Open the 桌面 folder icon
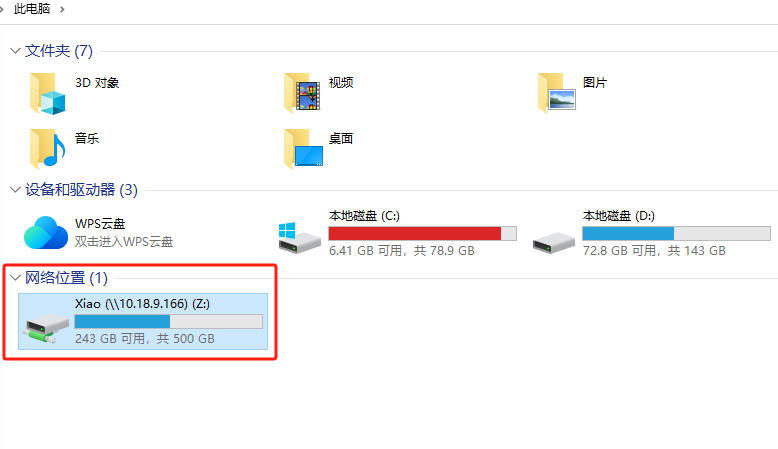The height and width of the screenshot is (449, 778). click(303, 148)
